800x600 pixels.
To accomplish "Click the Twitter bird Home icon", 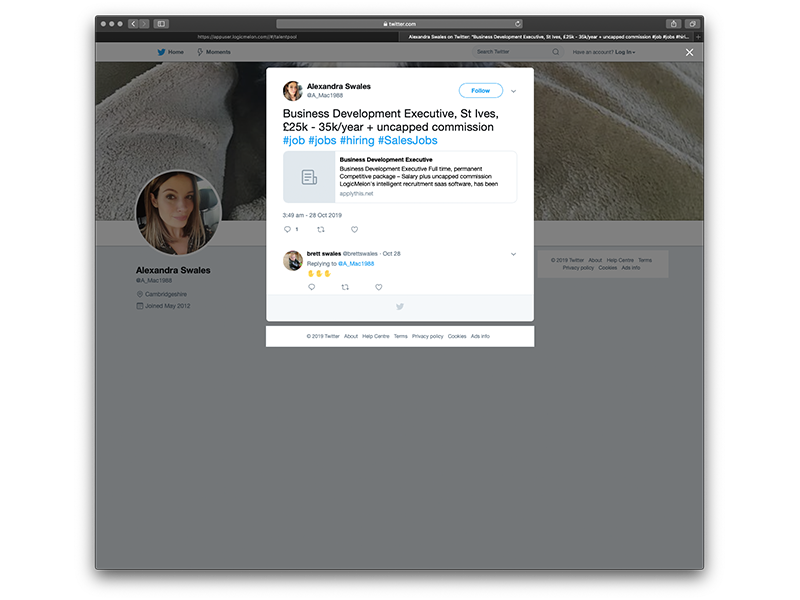I will (x=161, y=52).
